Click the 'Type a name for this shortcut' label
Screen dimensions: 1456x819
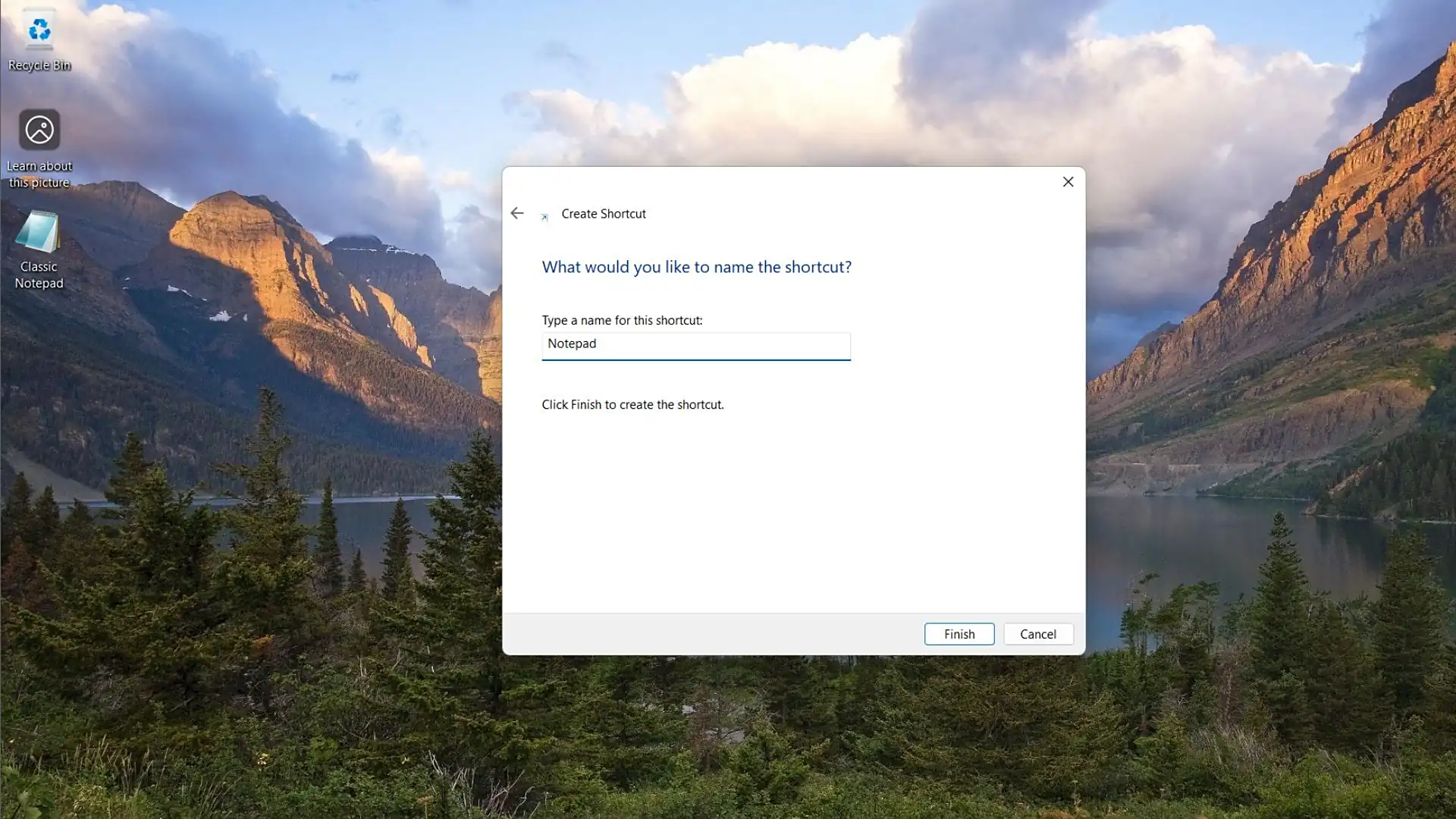(x=622, y=321)
